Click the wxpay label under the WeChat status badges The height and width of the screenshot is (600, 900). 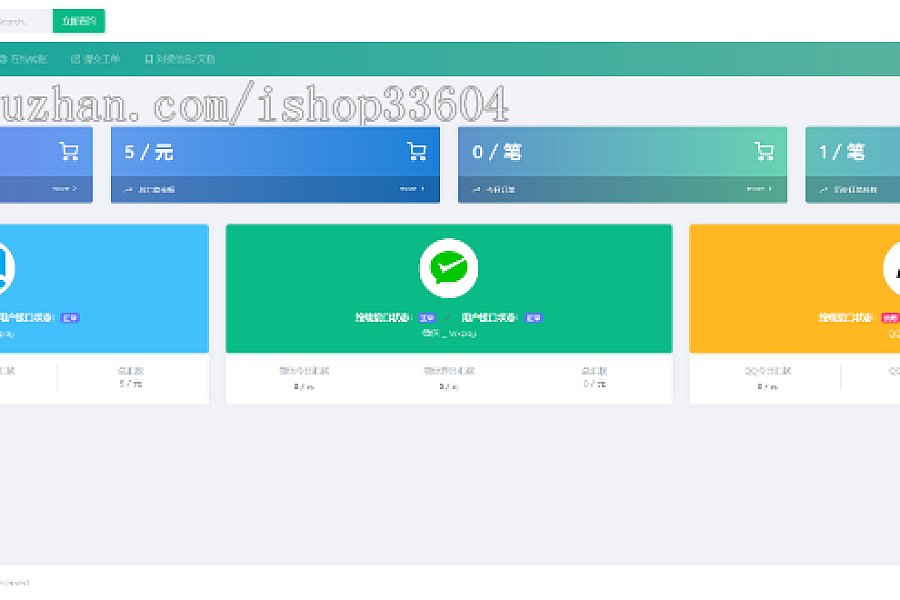coord(449,333)
